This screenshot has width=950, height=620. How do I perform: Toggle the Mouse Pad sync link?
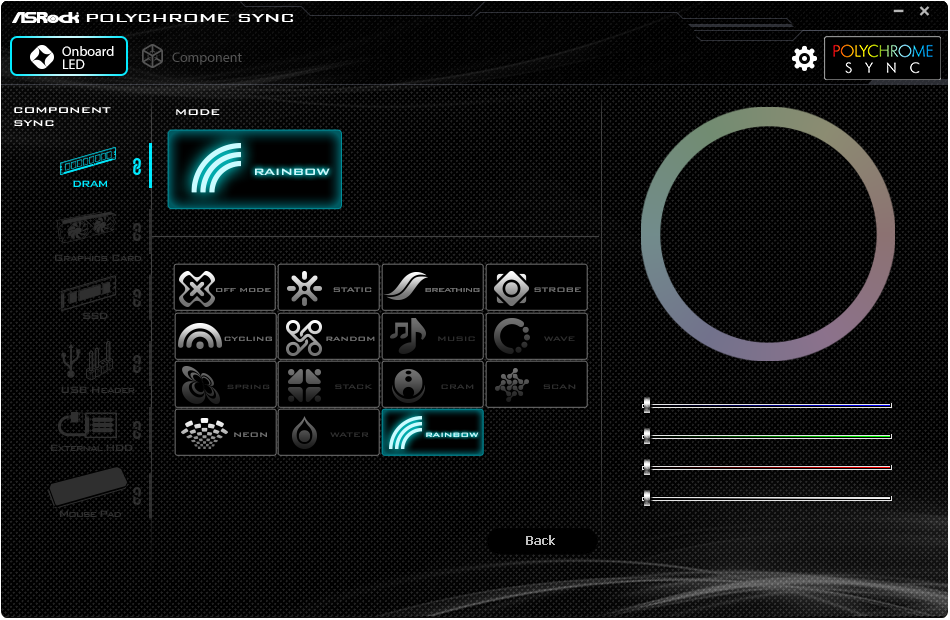[x=137, y=496]
